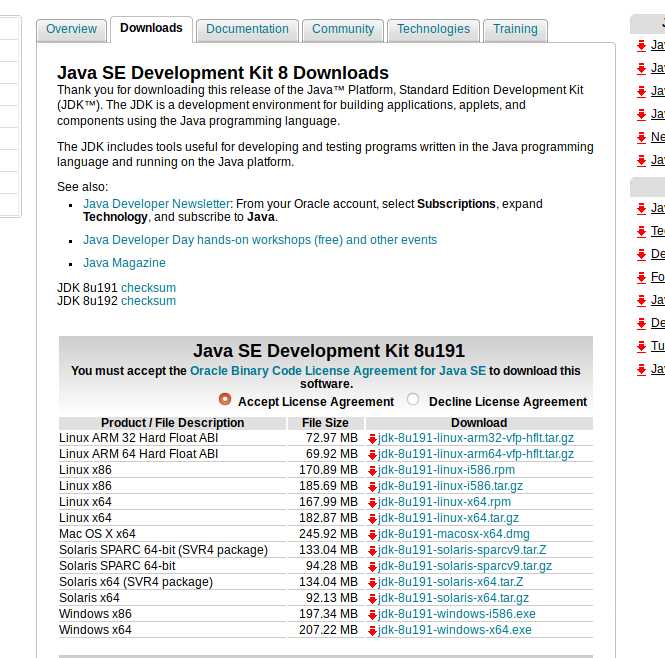Download jdk-8u191-linux-arm64-vfp-hflt.tar.gz file link

476,454
